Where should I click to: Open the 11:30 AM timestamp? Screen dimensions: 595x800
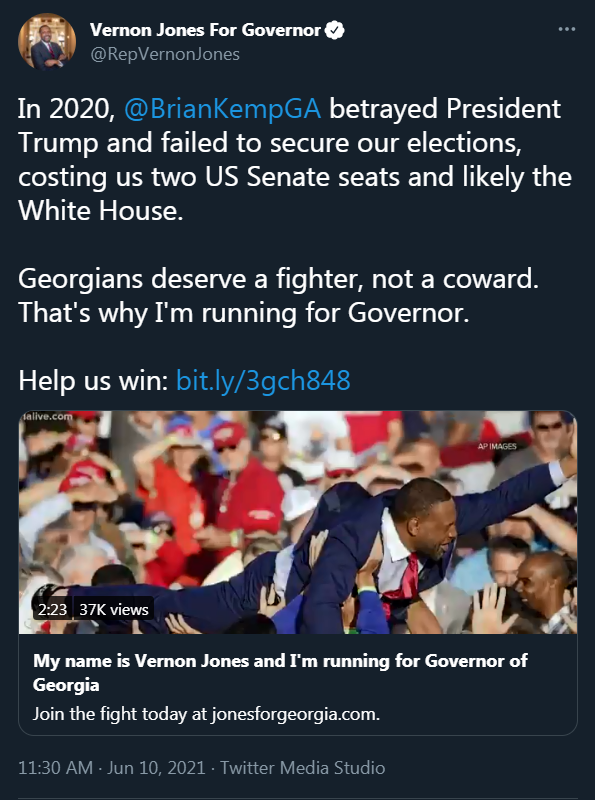tap(56, 767)
